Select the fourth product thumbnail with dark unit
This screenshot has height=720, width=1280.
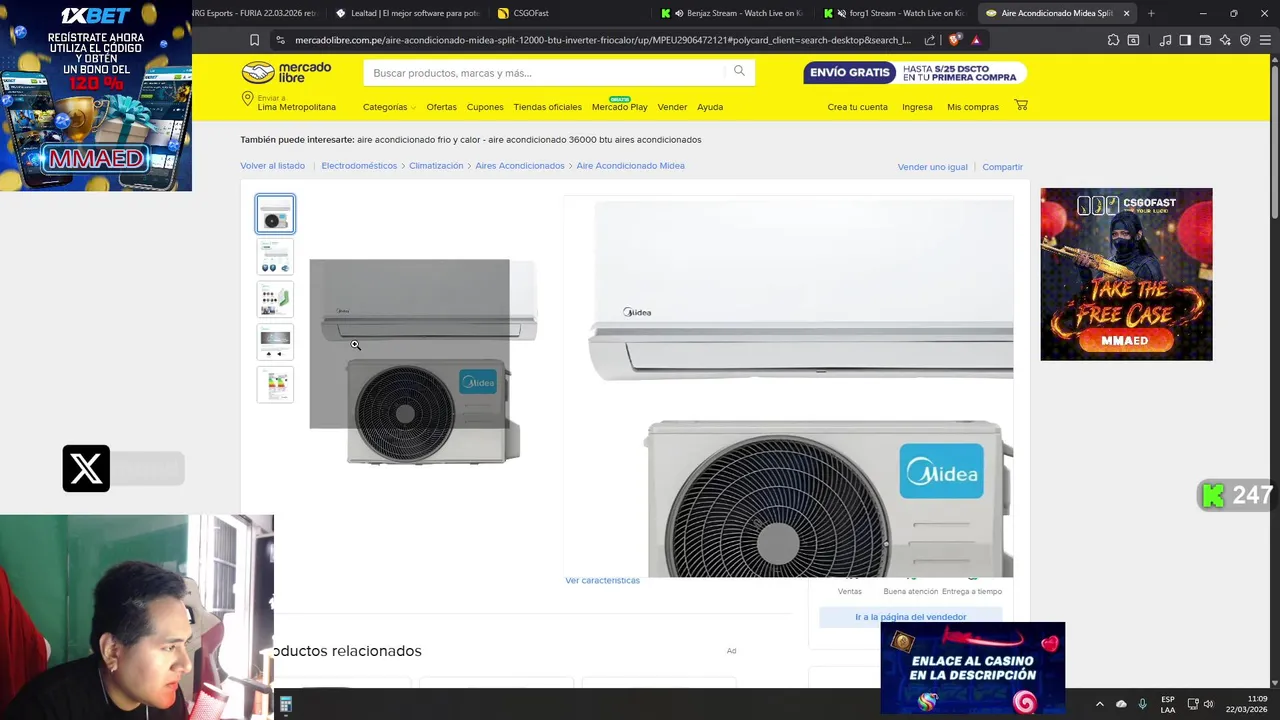click(x=275, y=341)
